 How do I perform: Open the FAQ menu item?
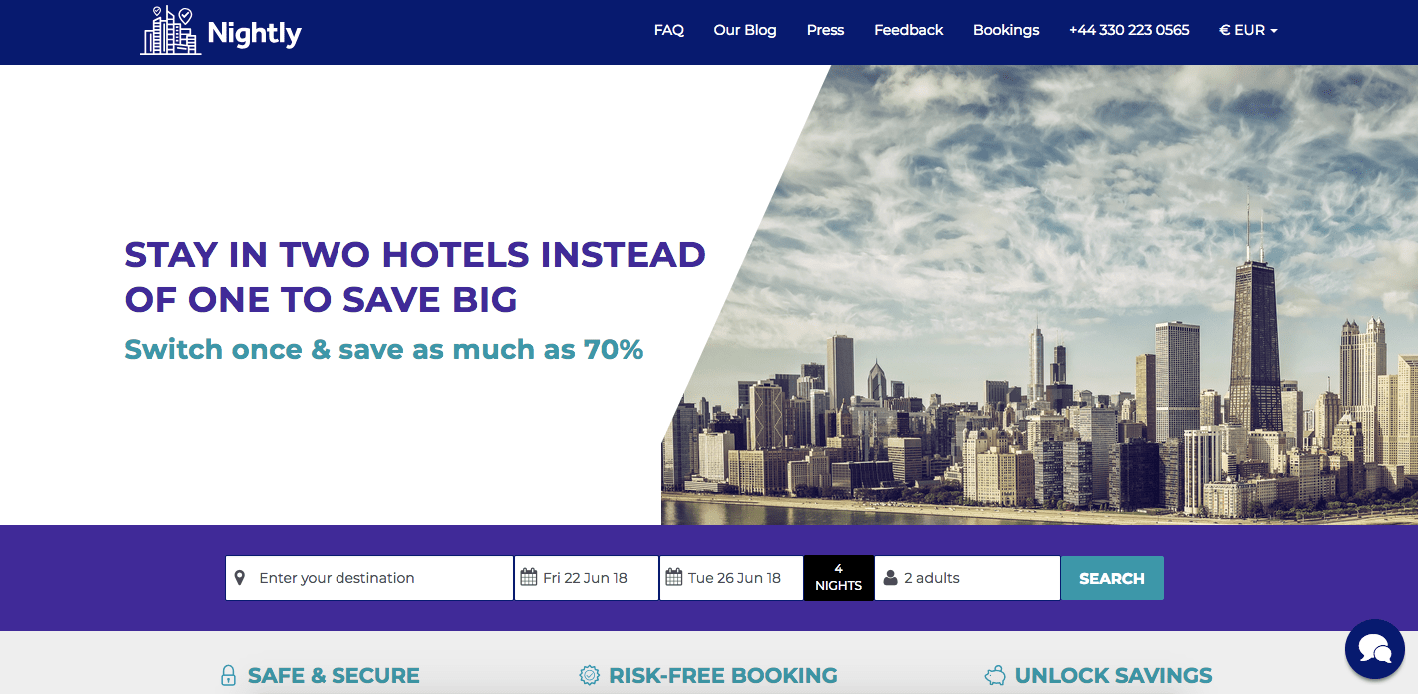tap(669, 30)
